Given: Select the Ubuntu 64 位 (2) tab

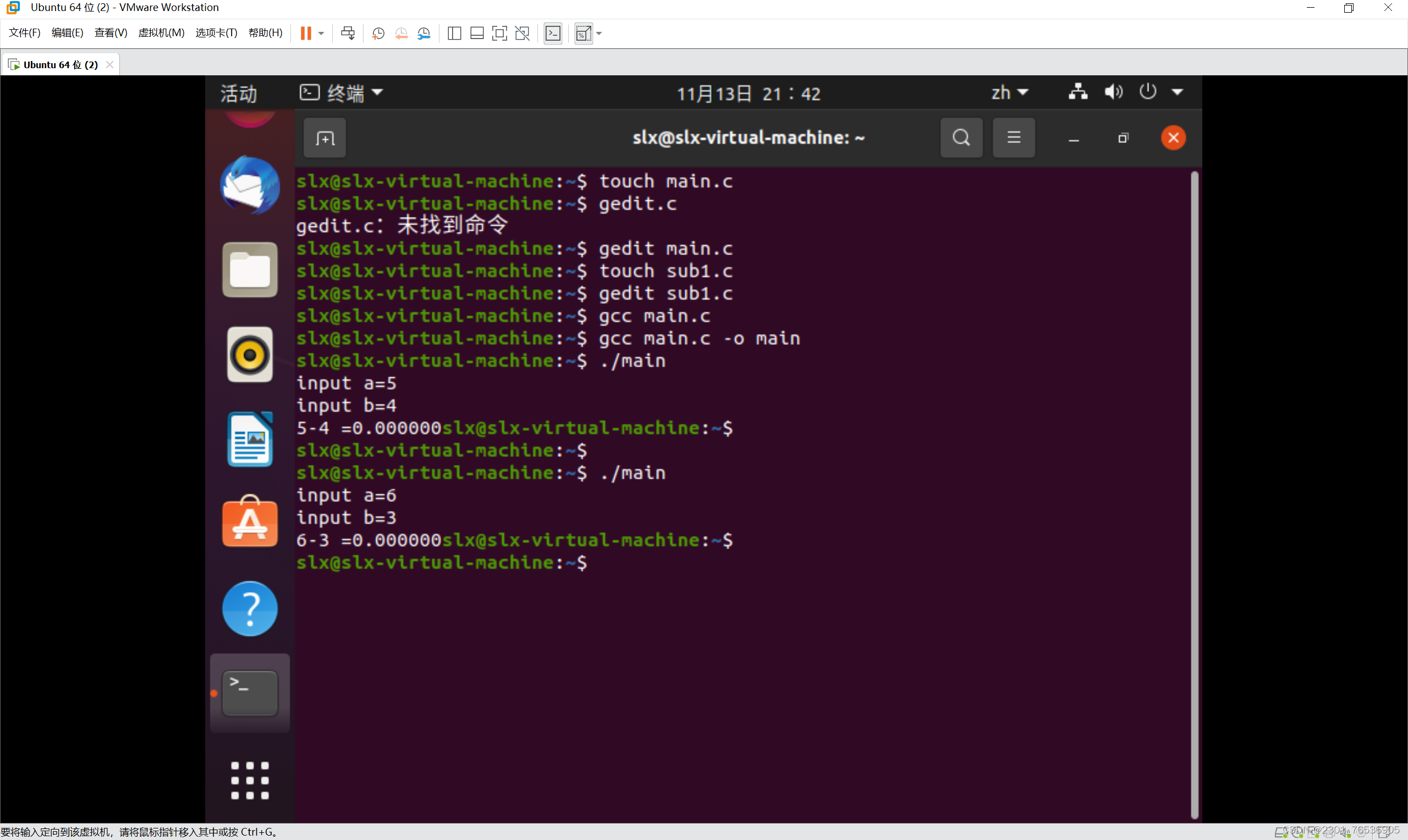Looking at the screenshot, I should (60, 64).
